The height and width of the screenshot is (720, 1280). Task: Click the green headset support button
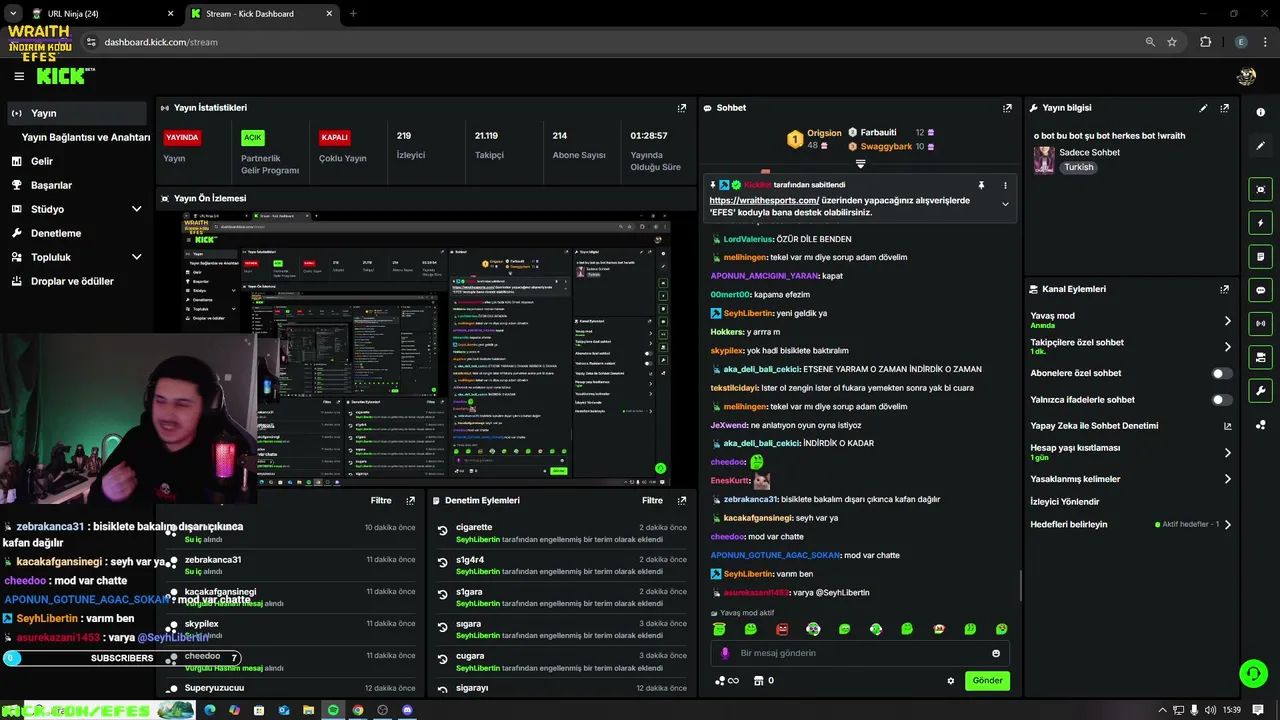click(1253, 673)
